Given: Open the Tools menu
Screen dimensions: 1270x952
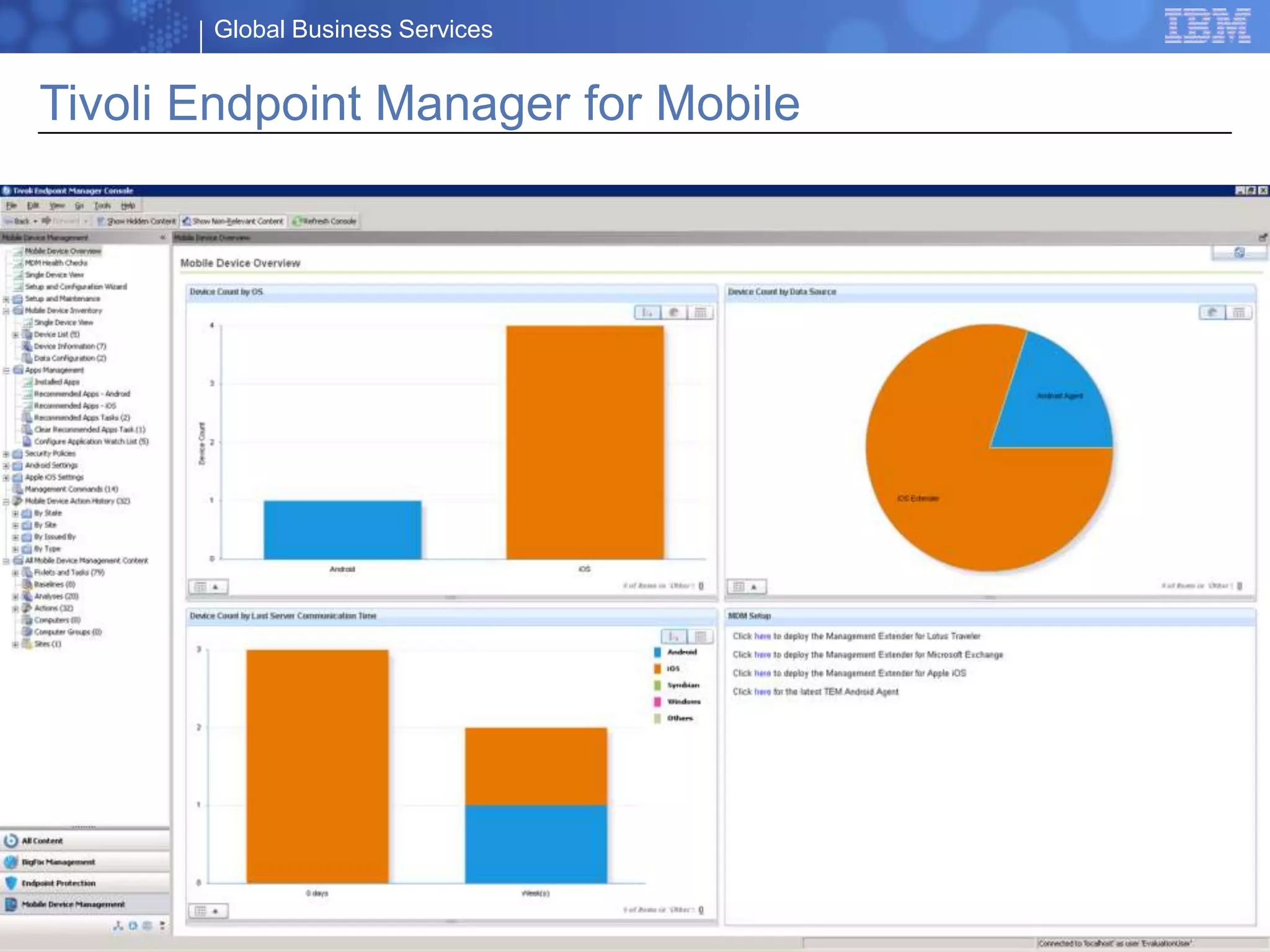Looking at the screenshot, I should [x=102, y=206].
